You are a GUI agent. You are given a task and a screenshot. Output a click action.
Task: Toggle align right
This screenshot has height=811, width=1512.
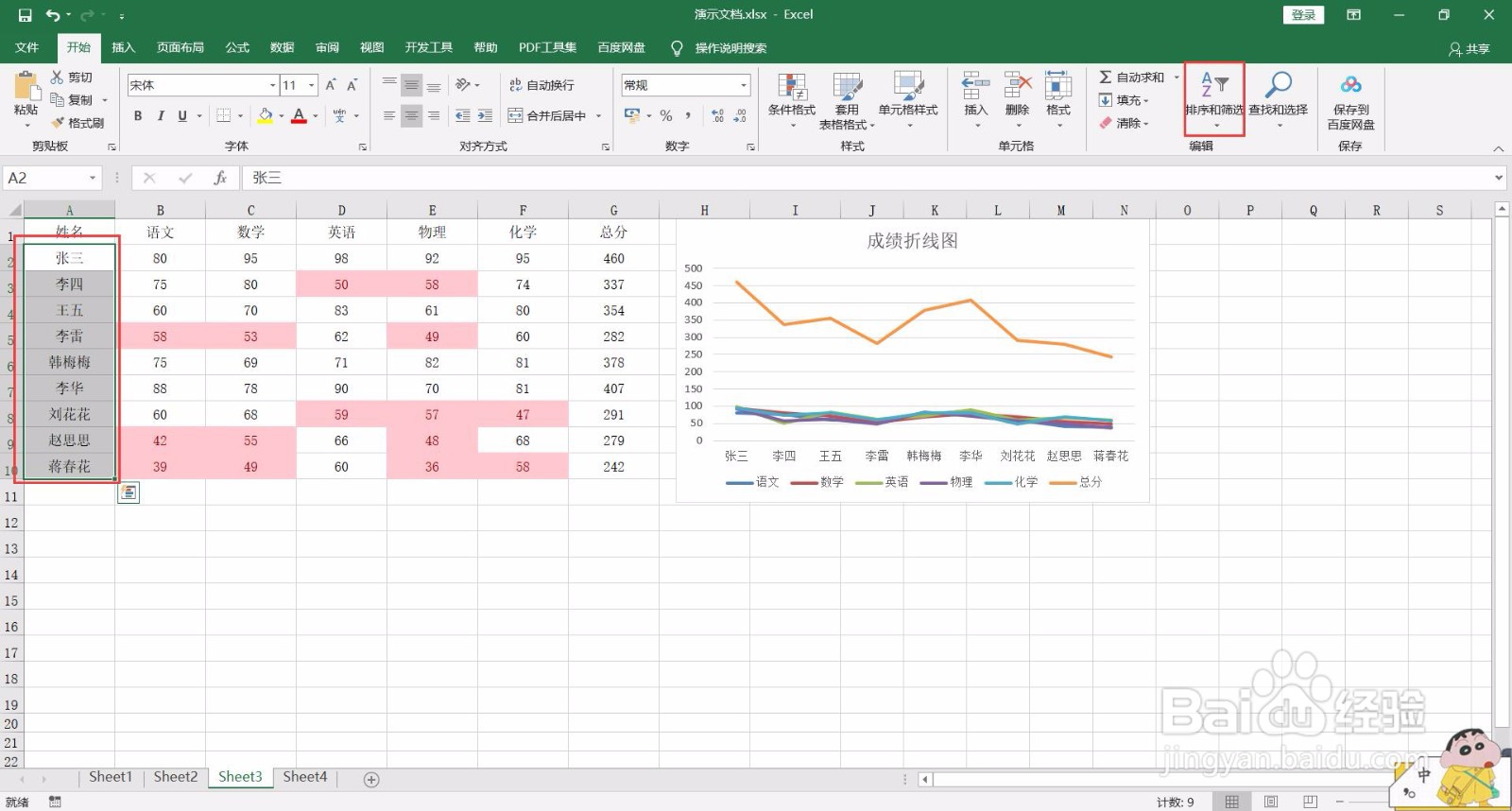[x=434, y=115]
